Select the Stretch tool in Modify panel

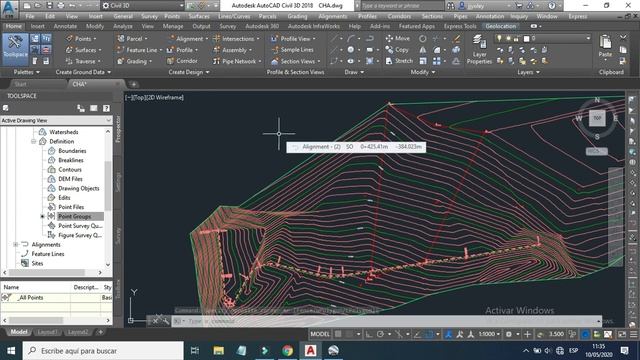coord(399,61)
